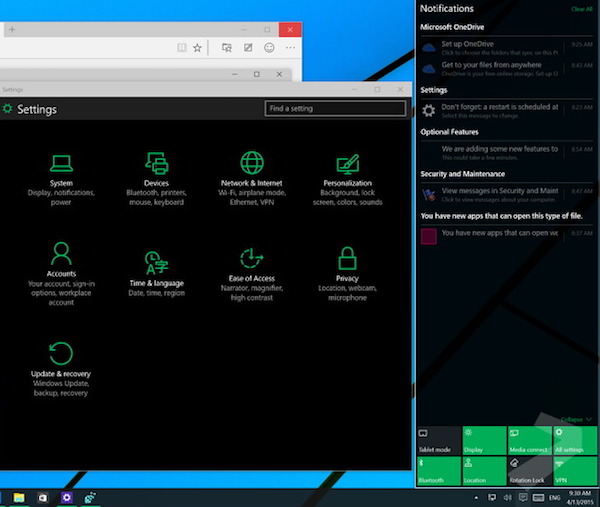The width and height of the screenshot is (600, 507).
Task: Click the Security and Maintenance group heading
Action: click(x=463, y=174)
